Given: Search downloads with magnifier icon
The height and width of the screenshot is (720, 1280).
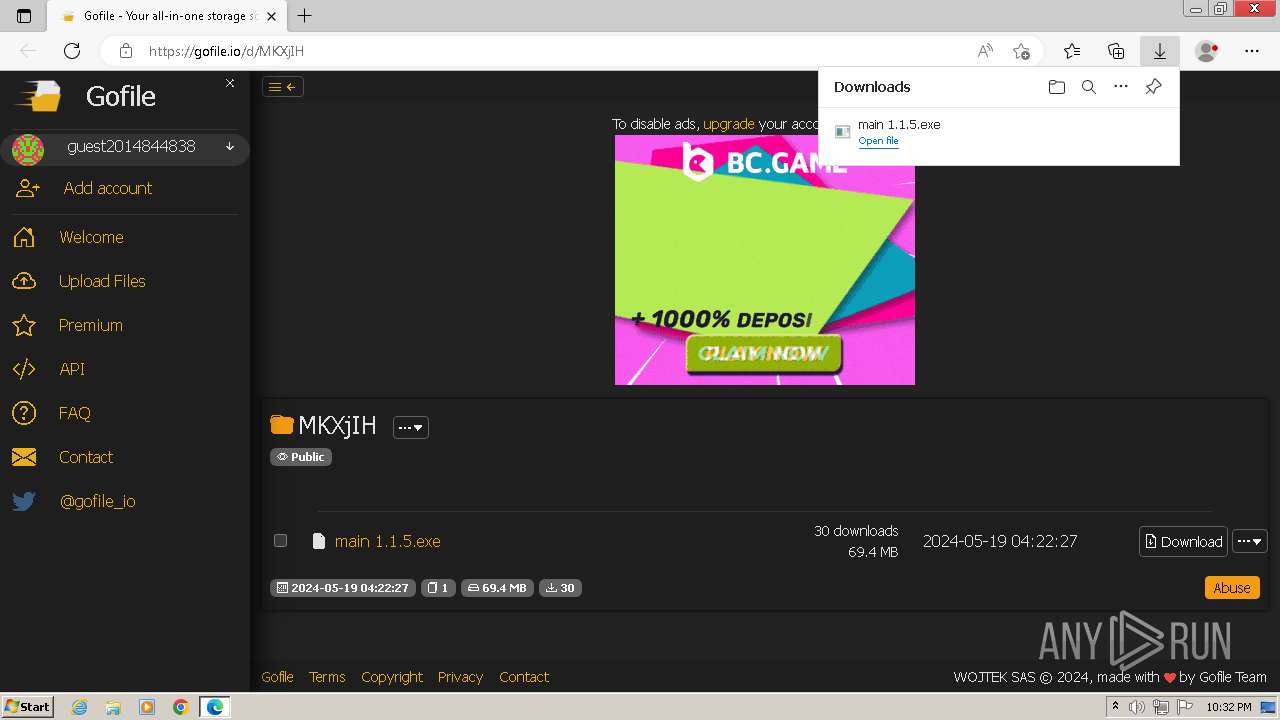Looking at the screenshot, I should point(1089,87).
